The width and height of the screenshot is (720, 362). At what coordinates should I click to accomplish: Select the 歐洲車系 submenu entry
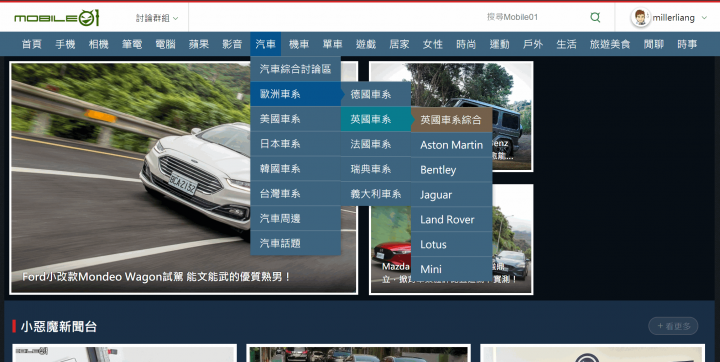click(x=295, y=94)
